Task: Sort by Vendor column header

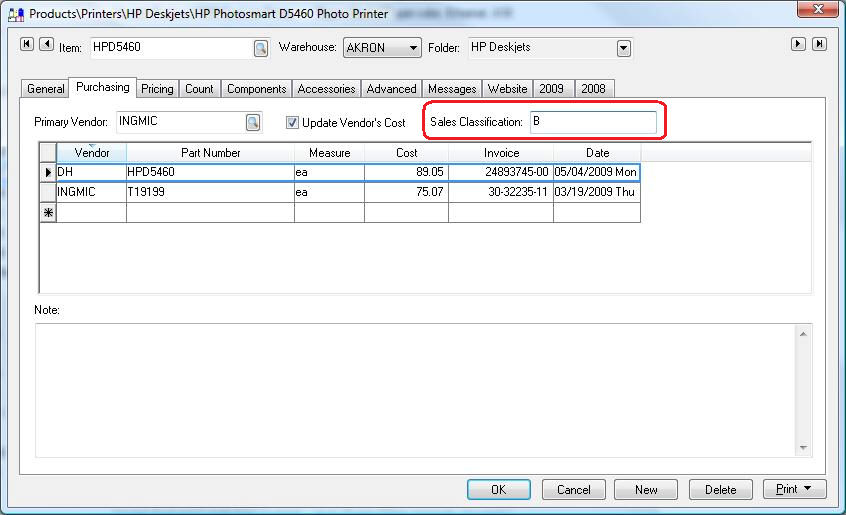Action: coord(92,153)
